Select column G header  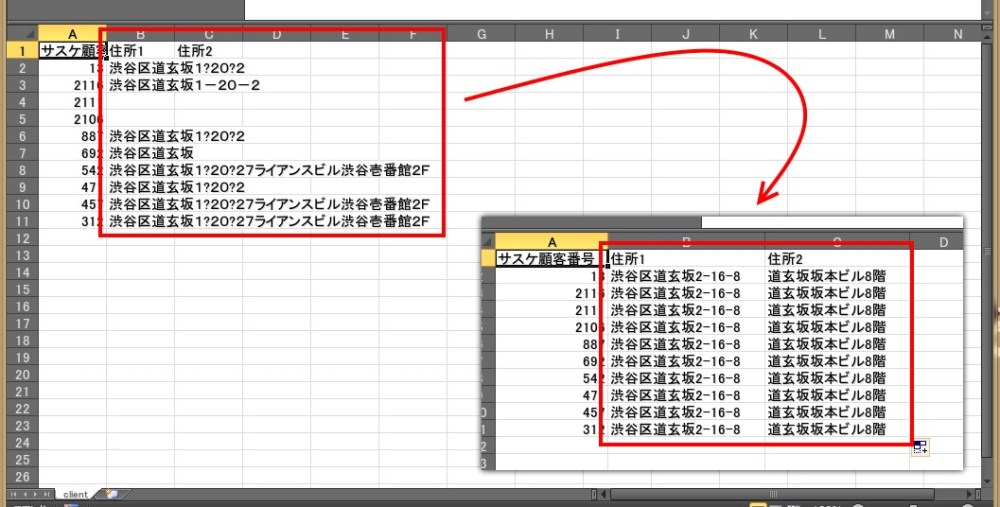[482, 34]
